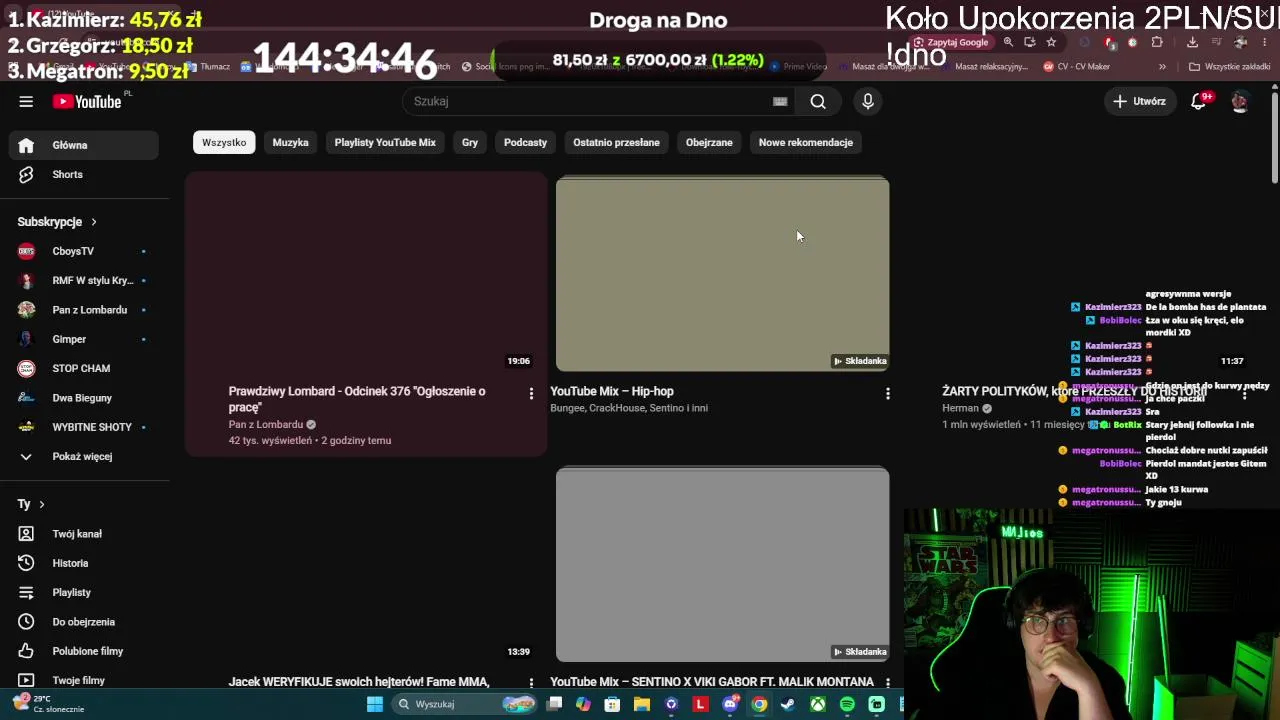Open the STOP CHAM subscription channel
The height and width of the screenshot is (720, 1280).
point(83,368)
